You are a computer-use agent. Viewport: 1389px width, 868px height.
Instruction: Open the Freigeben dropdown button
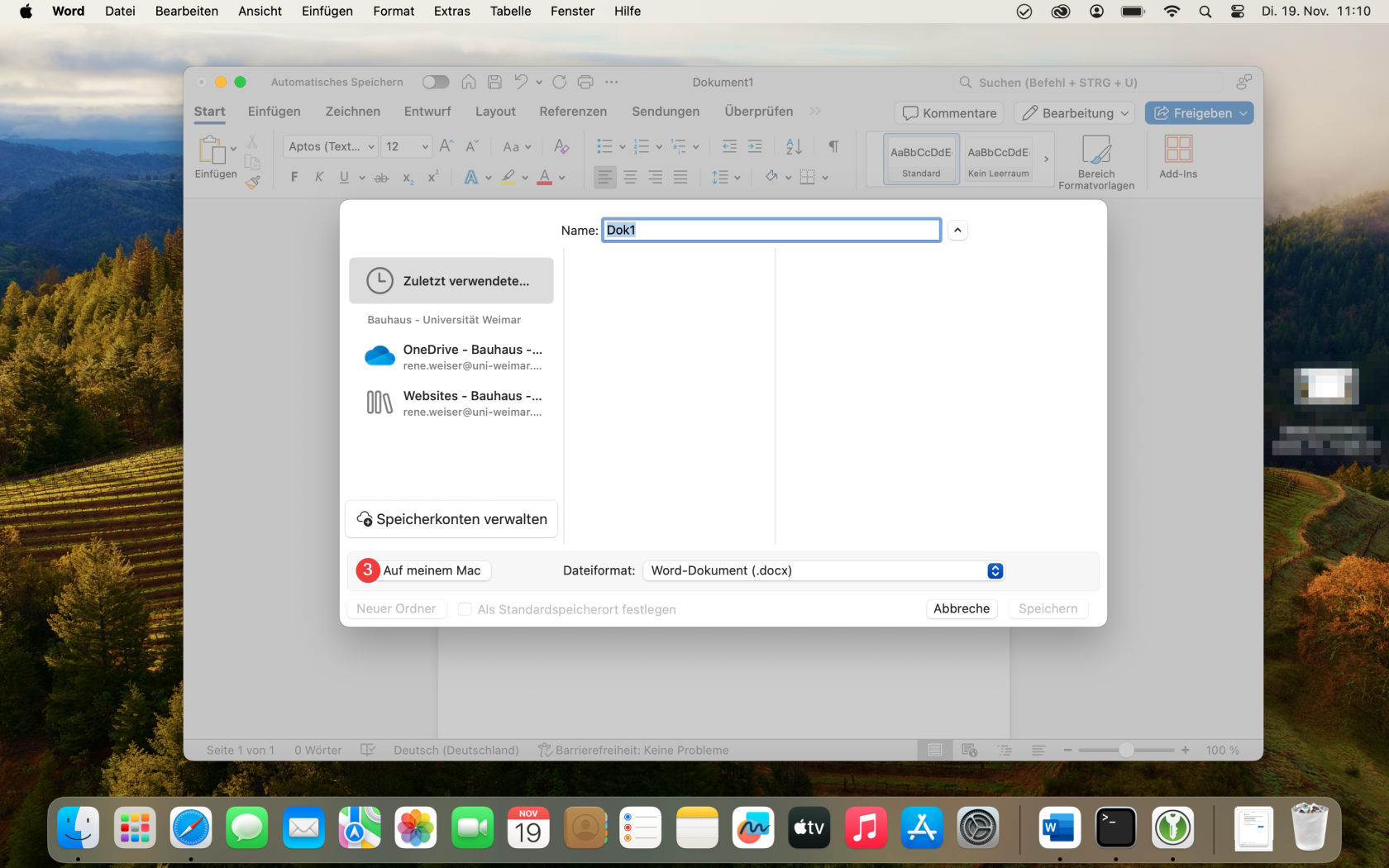point(1199,113)
